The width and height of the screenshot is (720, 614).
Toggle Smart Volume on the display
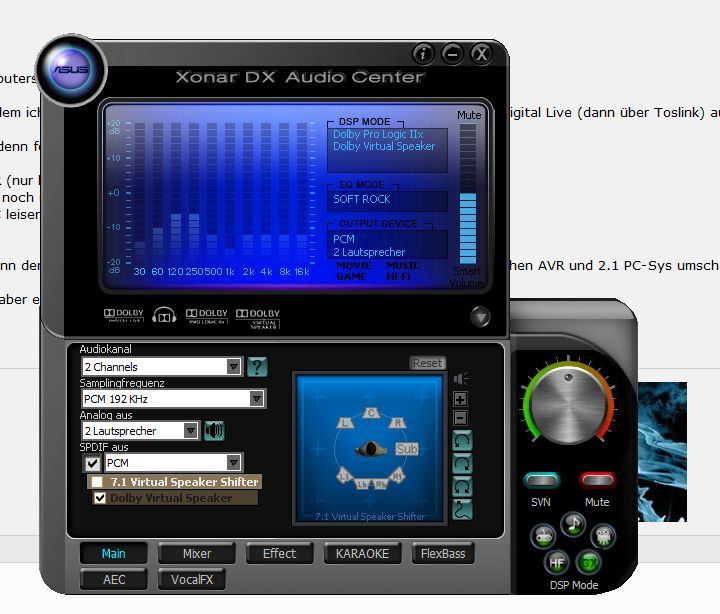pyautogui.click(x=467, y=277)
